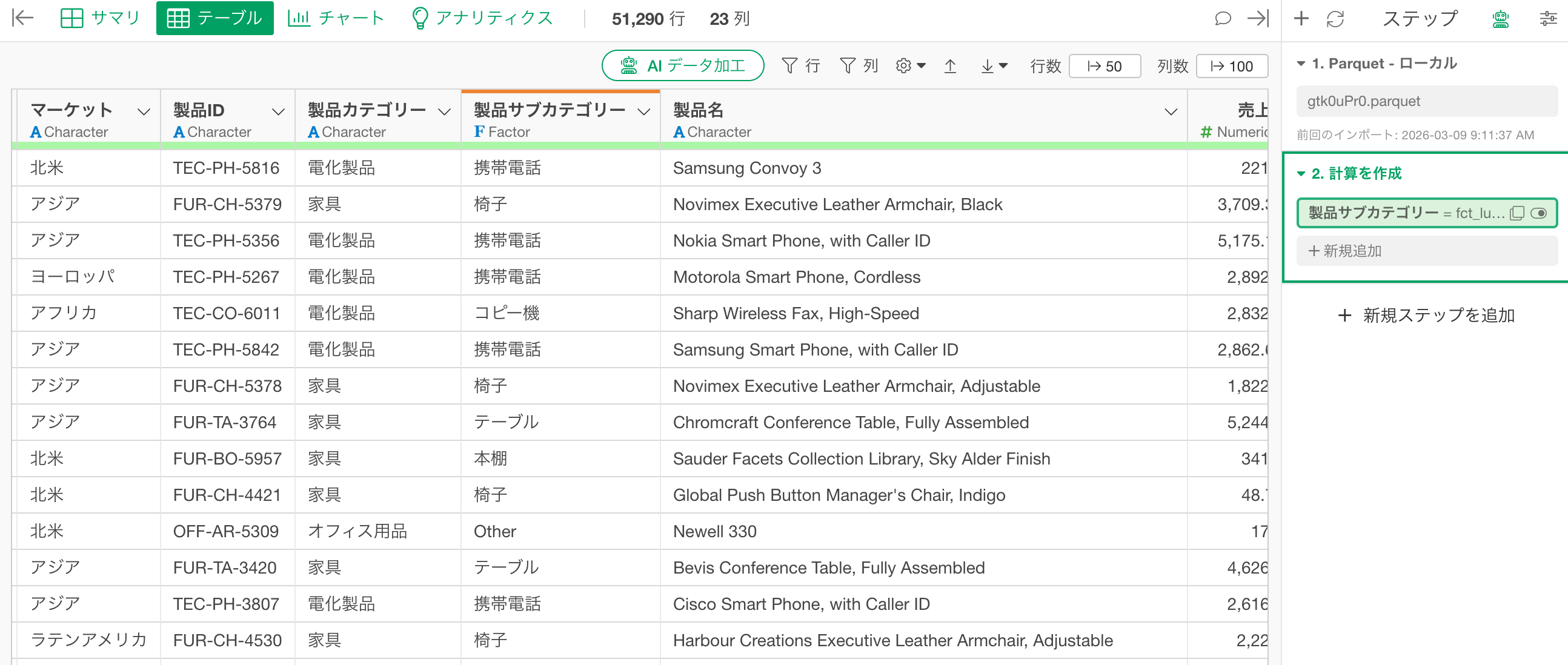Click the refresh data icon
The height and width of the screenshot is (665, 1568).
click(1335, 19)
